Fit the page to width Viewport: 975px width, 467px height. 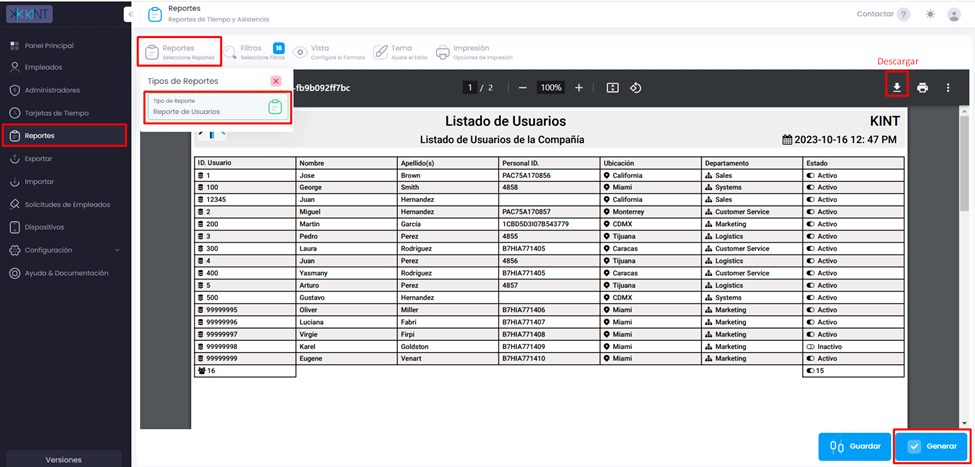612,88
